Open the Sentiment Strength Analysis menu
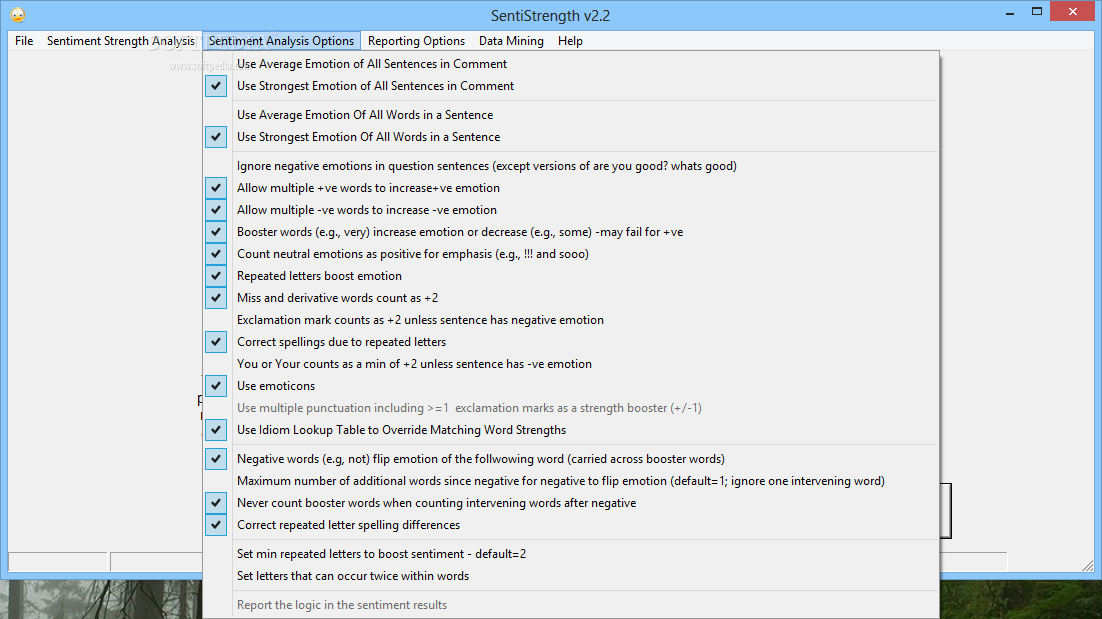The image size is (1102, 619). [120, 41]
